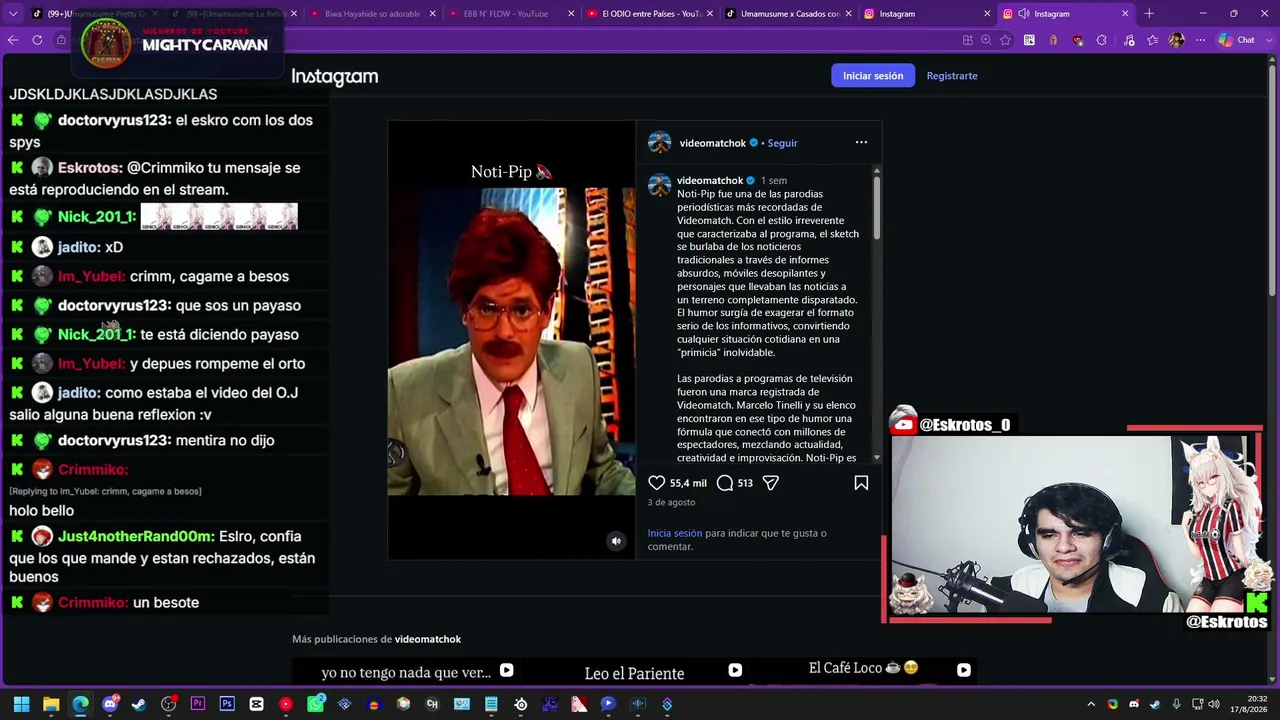Click doctorvyrus123's 'mentira no dijo' message
Screen dimensions: 1280x720
(x=224, y=441)
